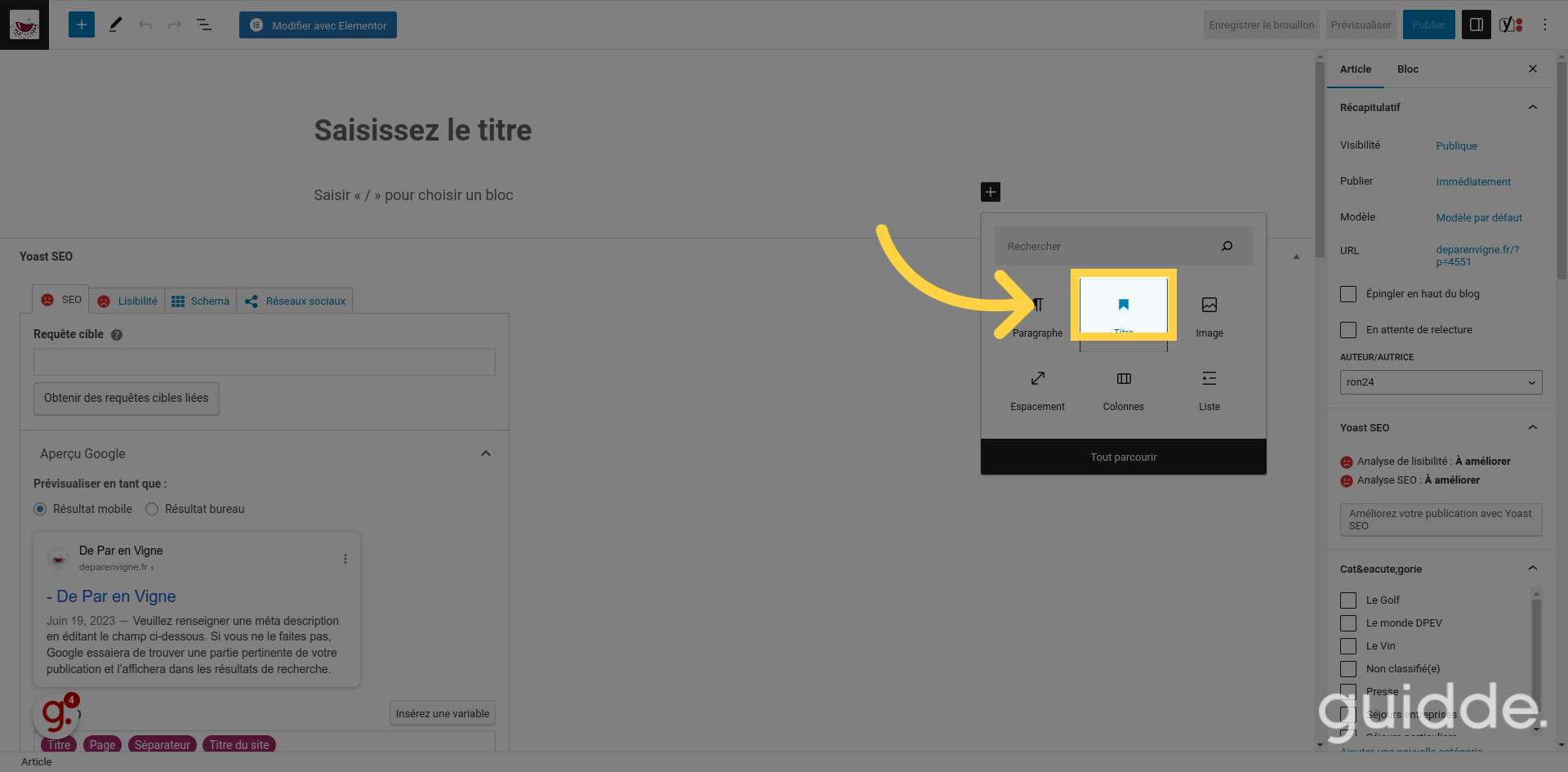The width and height of the screenshot is (1568, 772).
Task: Click the Séparateur variable tag
Action: (x=163, y=744)
